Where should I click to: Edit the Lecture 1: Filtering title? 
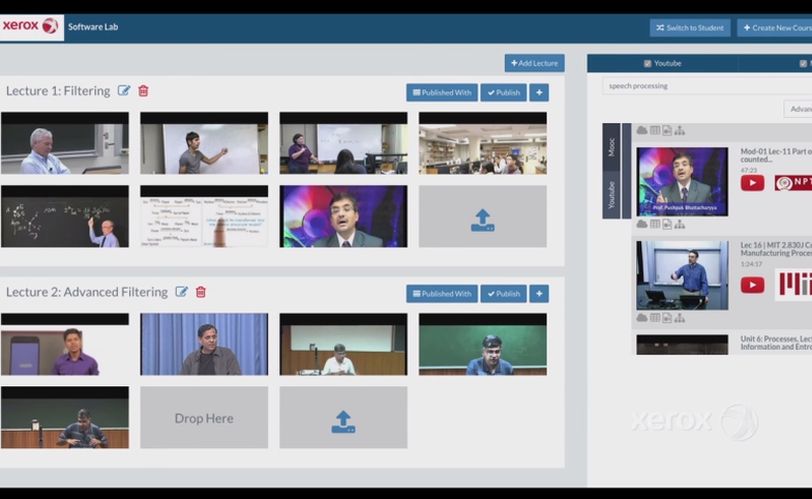click(x=124, y=91)
